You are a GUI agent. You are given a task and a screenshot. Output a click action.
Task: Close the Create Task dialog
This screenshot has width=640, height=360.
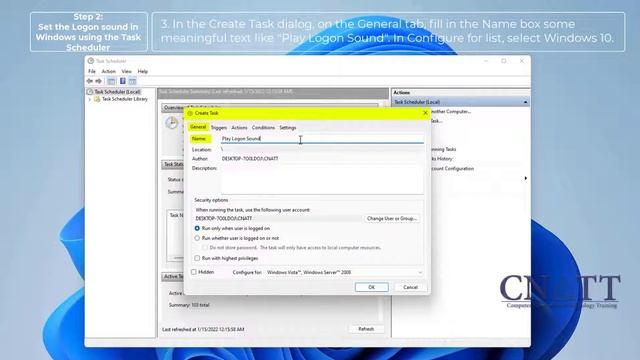coord(425,113)
